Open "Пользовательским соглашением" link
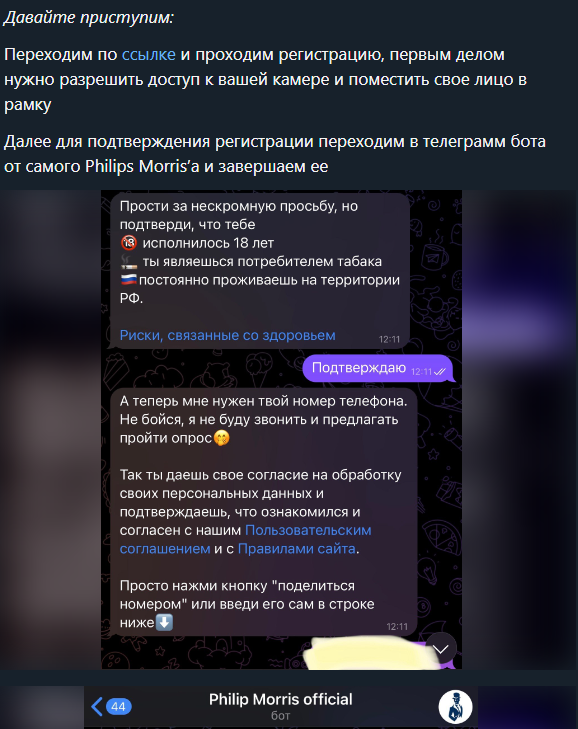578x729 pixels. click(246, 539)
